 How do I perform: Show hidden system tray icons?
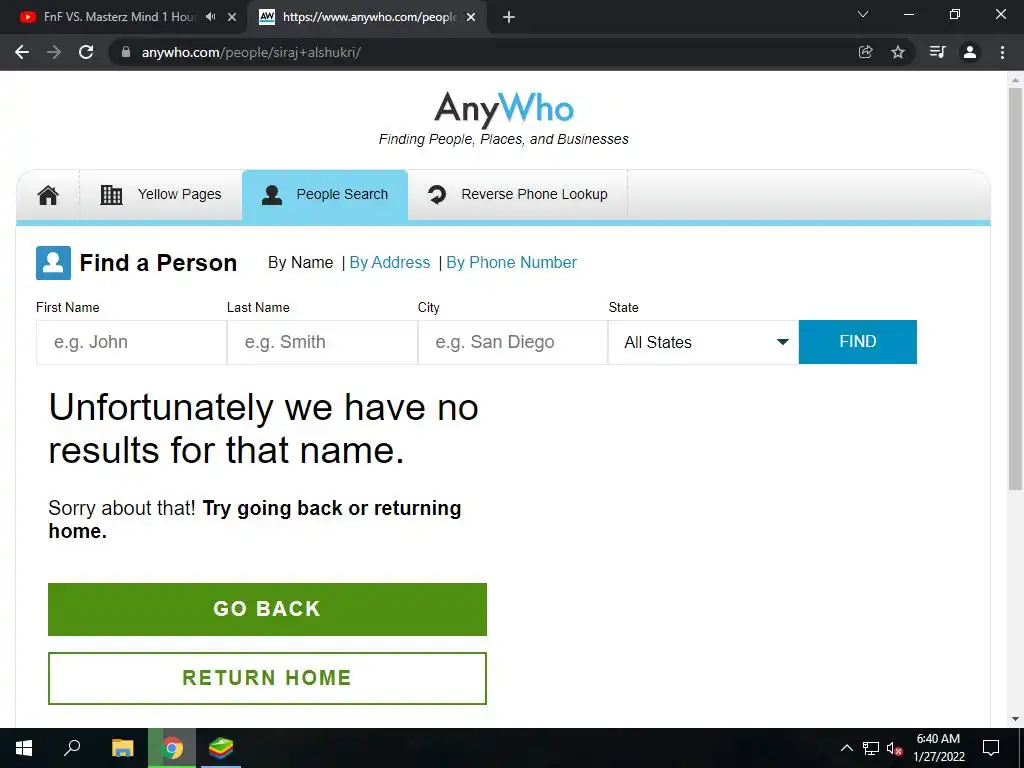[x=846, y=748]
